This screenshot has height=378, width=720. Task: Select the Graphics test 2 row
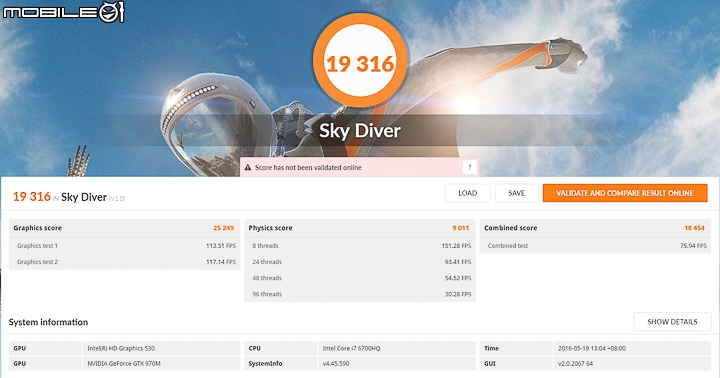pyautogui.click(x=124, y=262)
